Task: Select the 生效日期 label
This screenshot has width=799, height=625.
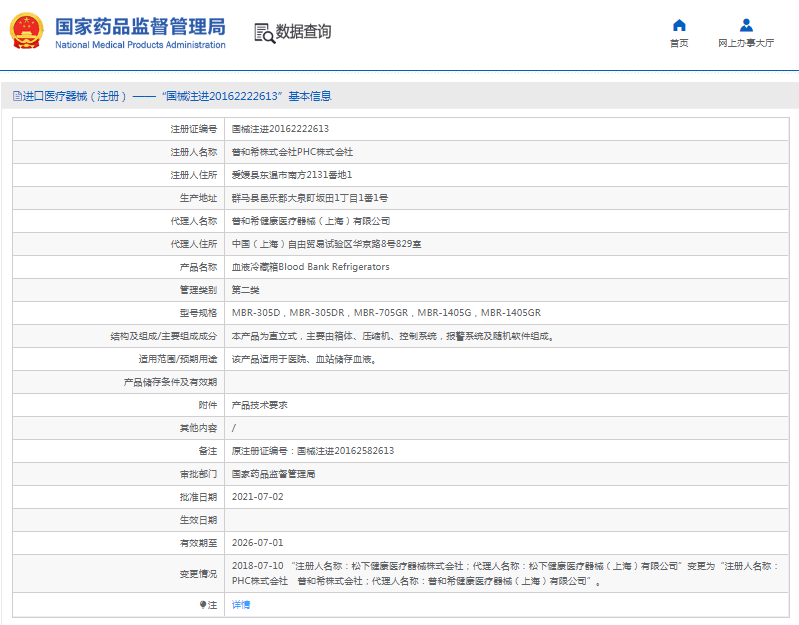Action: click(x=198, y=520)
